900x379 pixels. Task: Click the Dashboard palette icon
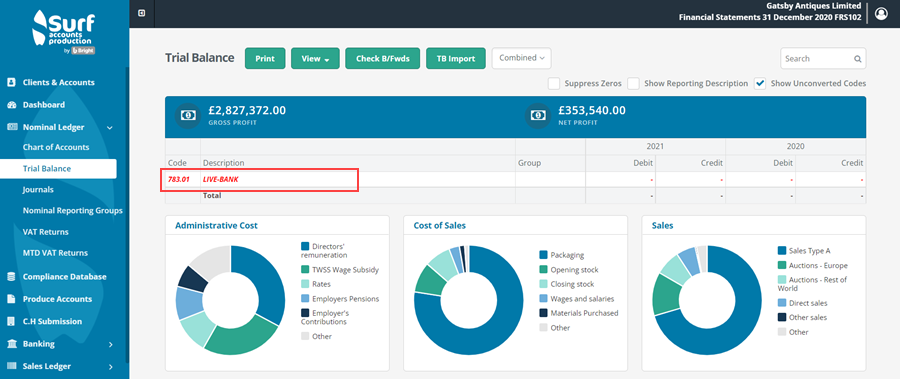(11, 105)
